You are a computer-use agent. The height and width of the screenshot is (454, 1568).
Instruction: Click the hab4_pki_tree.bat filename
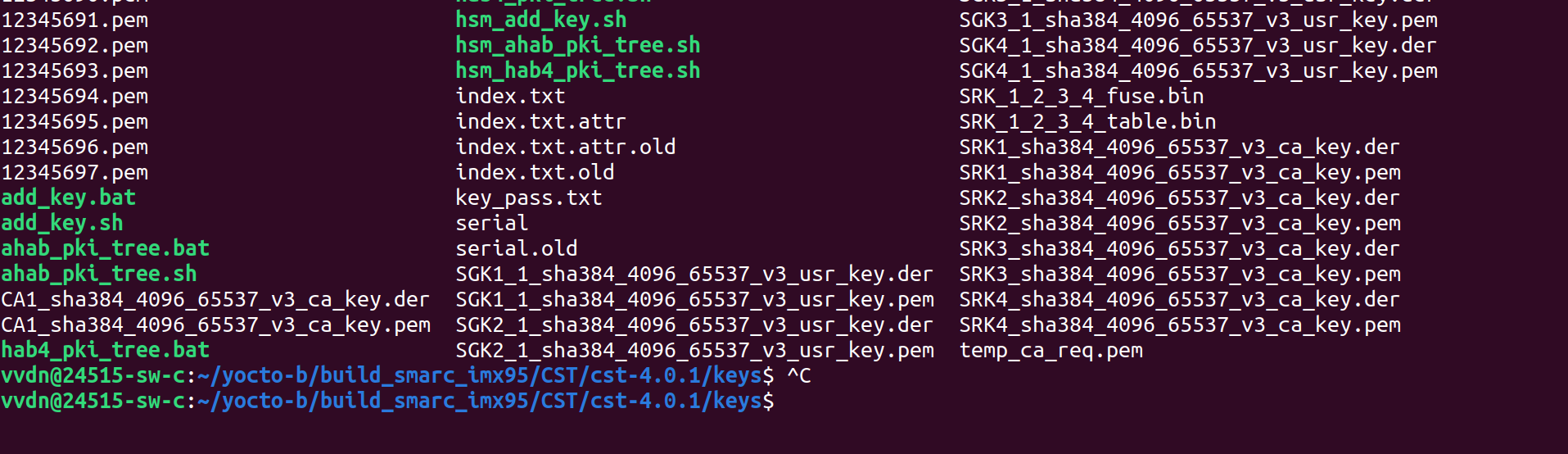105,350
